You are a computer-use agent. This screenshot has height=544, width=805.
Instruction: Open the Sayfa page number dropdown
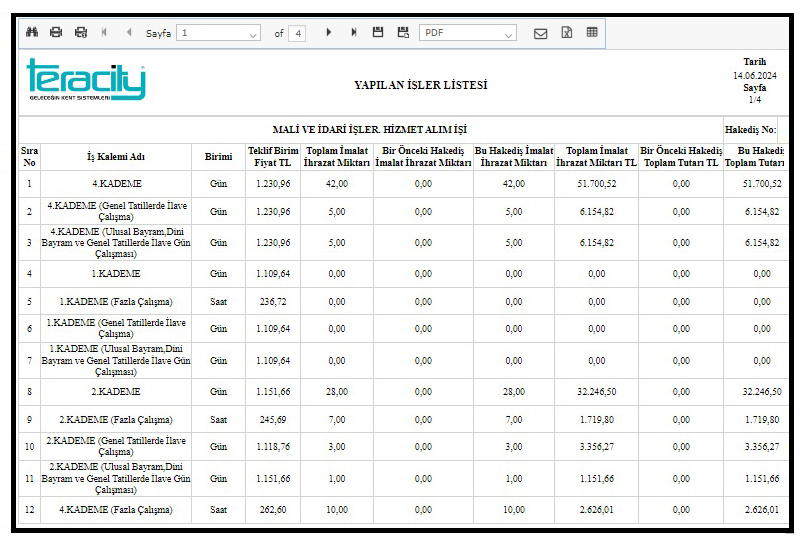(x=219, y=33)
